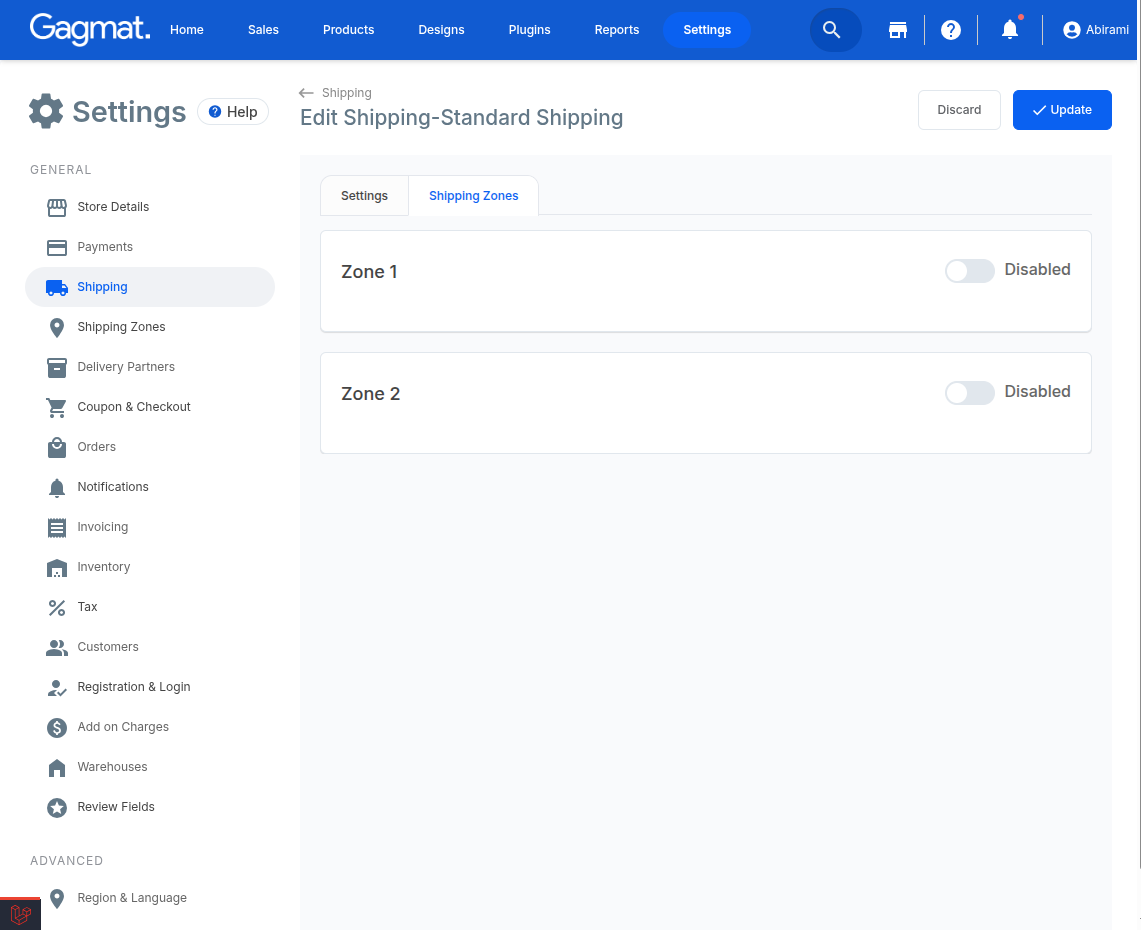This screenshot has height=930, width=1141.
Task: Click the Gagmat logo
Action: tap(90, 29)
